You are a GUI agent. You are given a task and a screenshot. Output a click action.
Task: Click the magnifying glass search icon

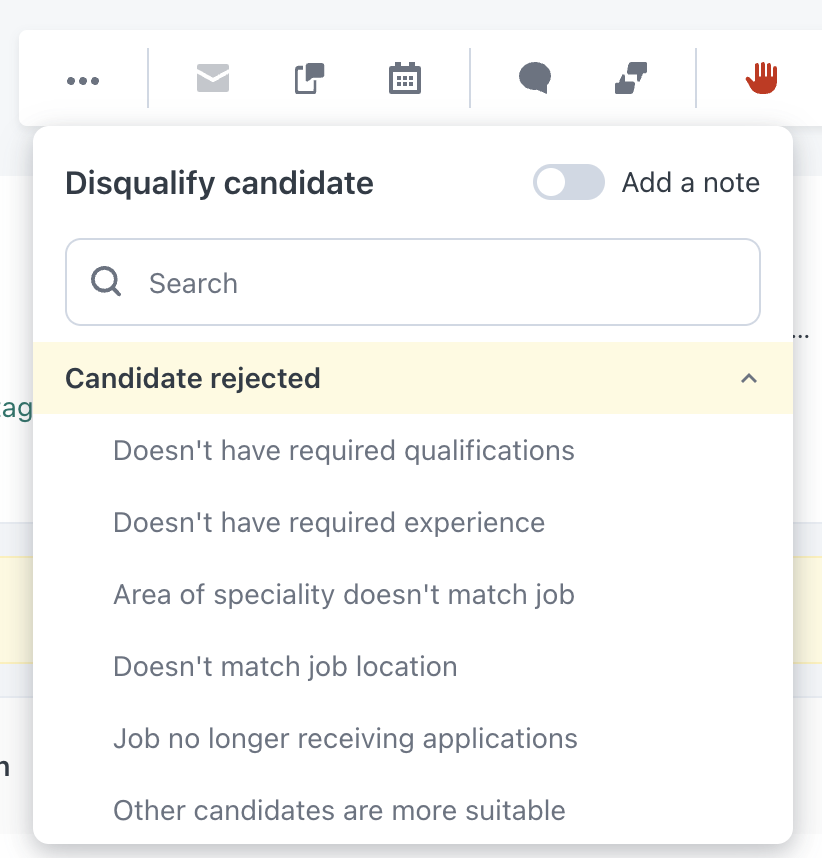click(106, 282)
